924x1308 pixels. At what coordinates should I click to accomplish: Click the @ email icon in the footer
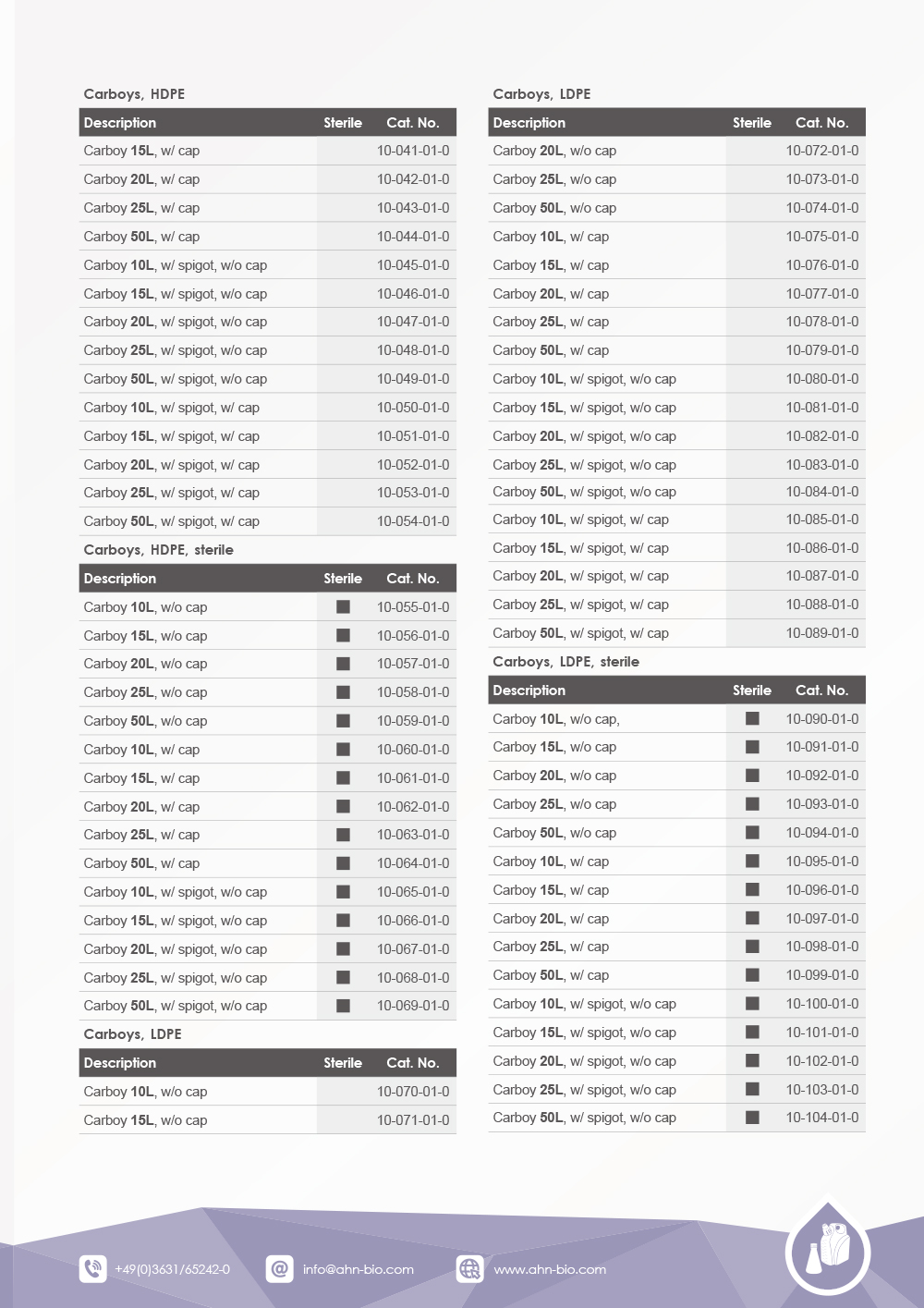pos(279,1268)
